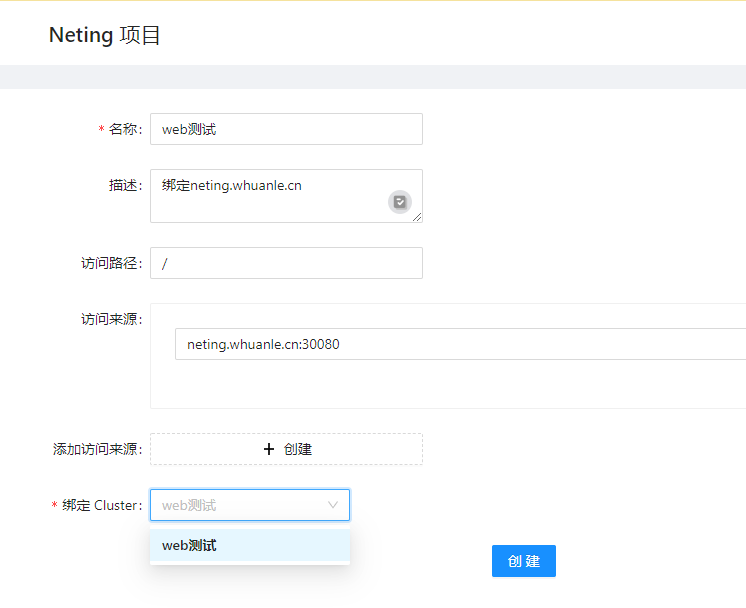Click the resize handle of the description textarea
Screen dimensions: 746x608
[x=417, y=217]
